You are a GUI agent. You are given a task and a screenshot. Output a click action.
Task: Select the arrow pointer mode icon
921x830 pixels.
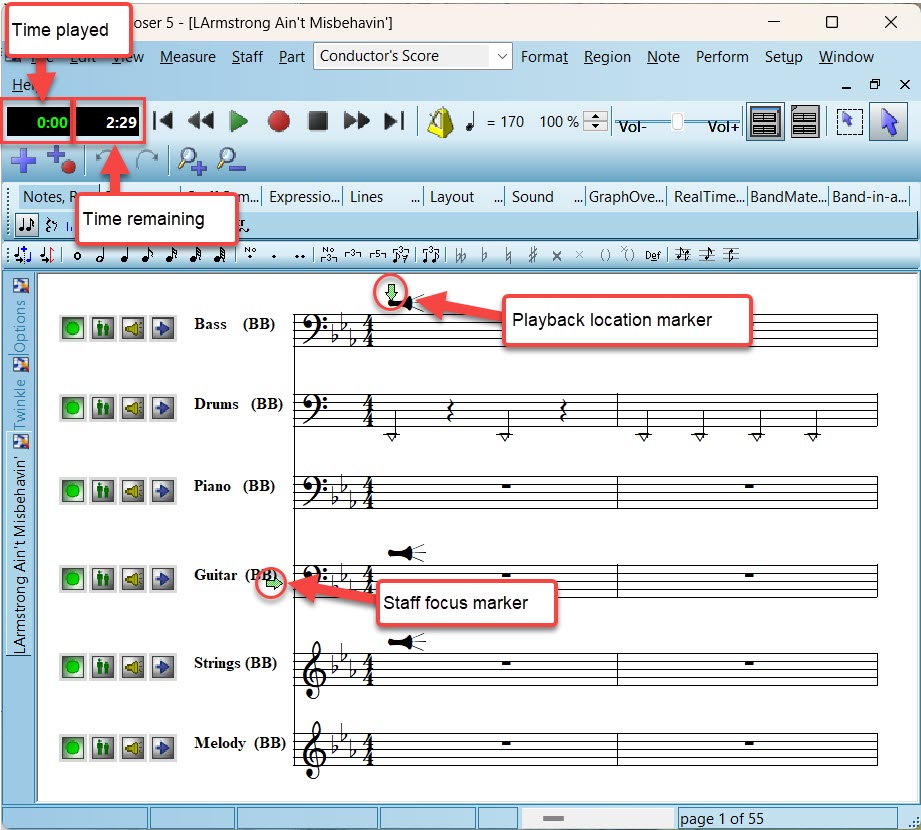tap(887, 122)
